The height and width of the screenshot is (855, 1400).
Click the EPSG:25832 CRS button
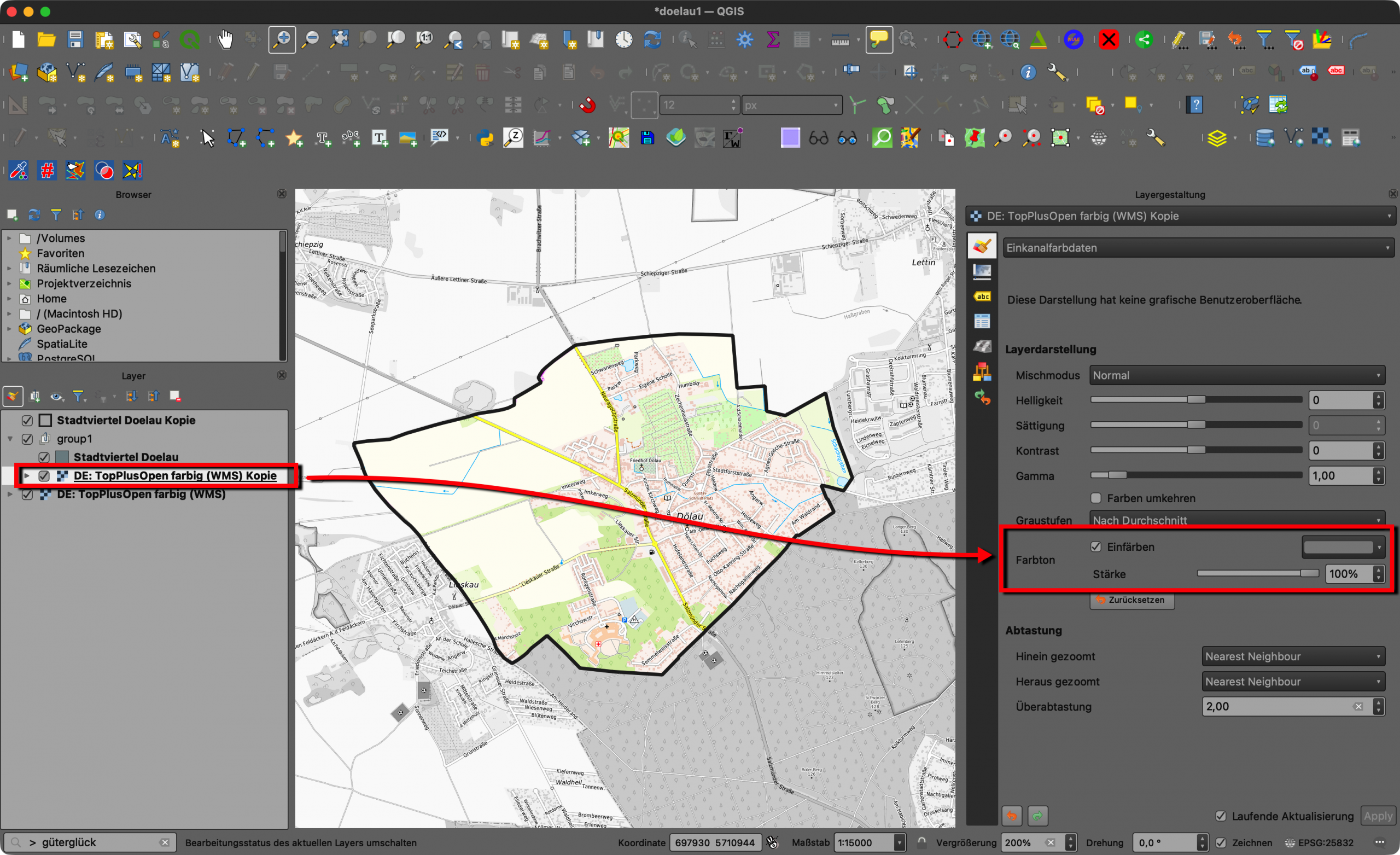pyautogui.click(x=1320, y=842)
